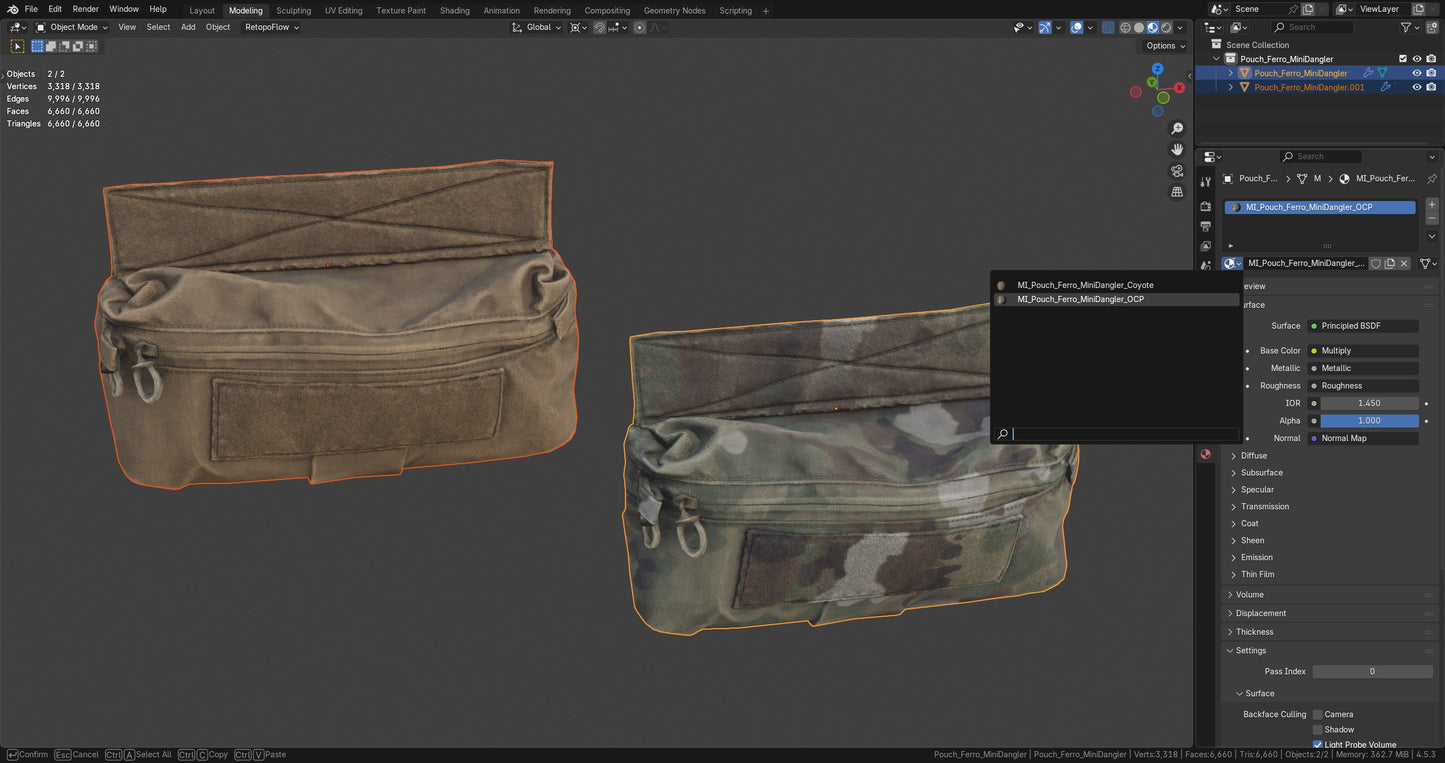Switch to Rendered viewport shading
This screenshot has width=1445, height=763.
pyautogui.click(x=1165, y=27)
